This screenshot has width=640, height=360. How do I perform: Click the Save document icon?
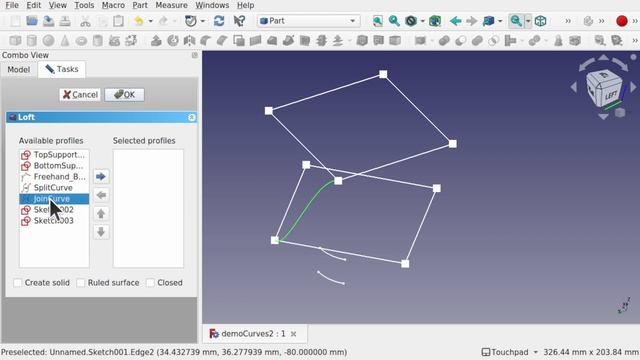(49, 21)
